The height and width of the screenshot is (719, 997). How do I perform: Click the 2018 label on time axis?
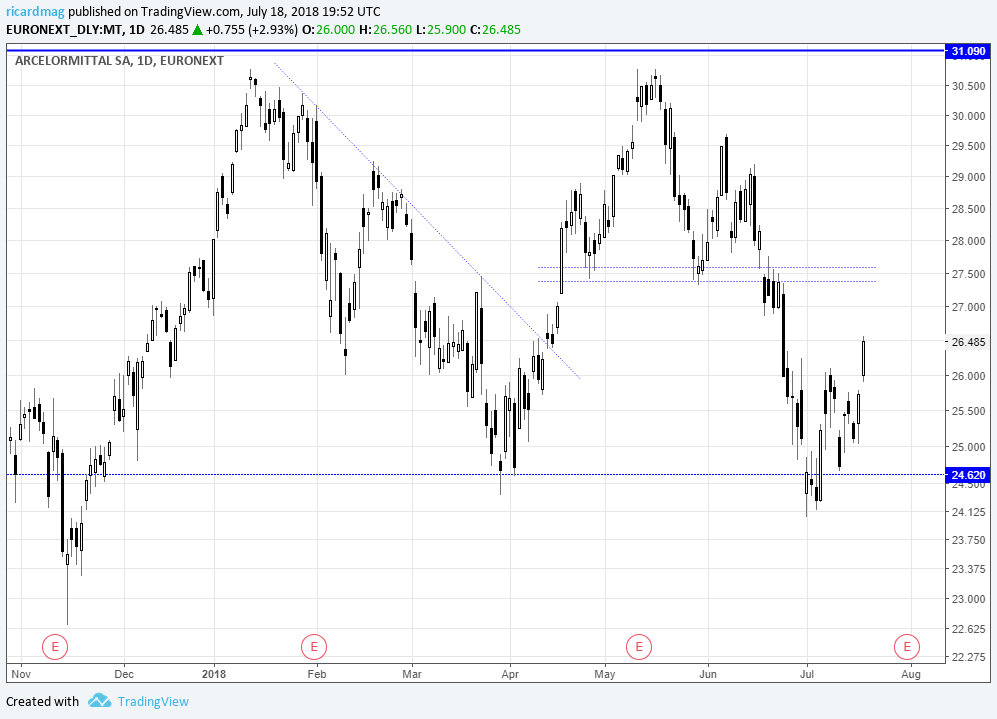click(x=214, y=674)
